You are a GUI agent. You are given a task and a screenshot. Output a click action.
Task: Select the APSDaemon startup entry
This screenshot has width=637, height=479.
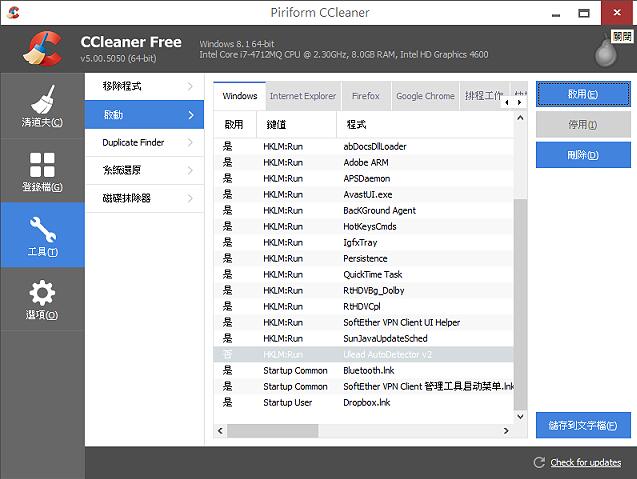point(364,178)
